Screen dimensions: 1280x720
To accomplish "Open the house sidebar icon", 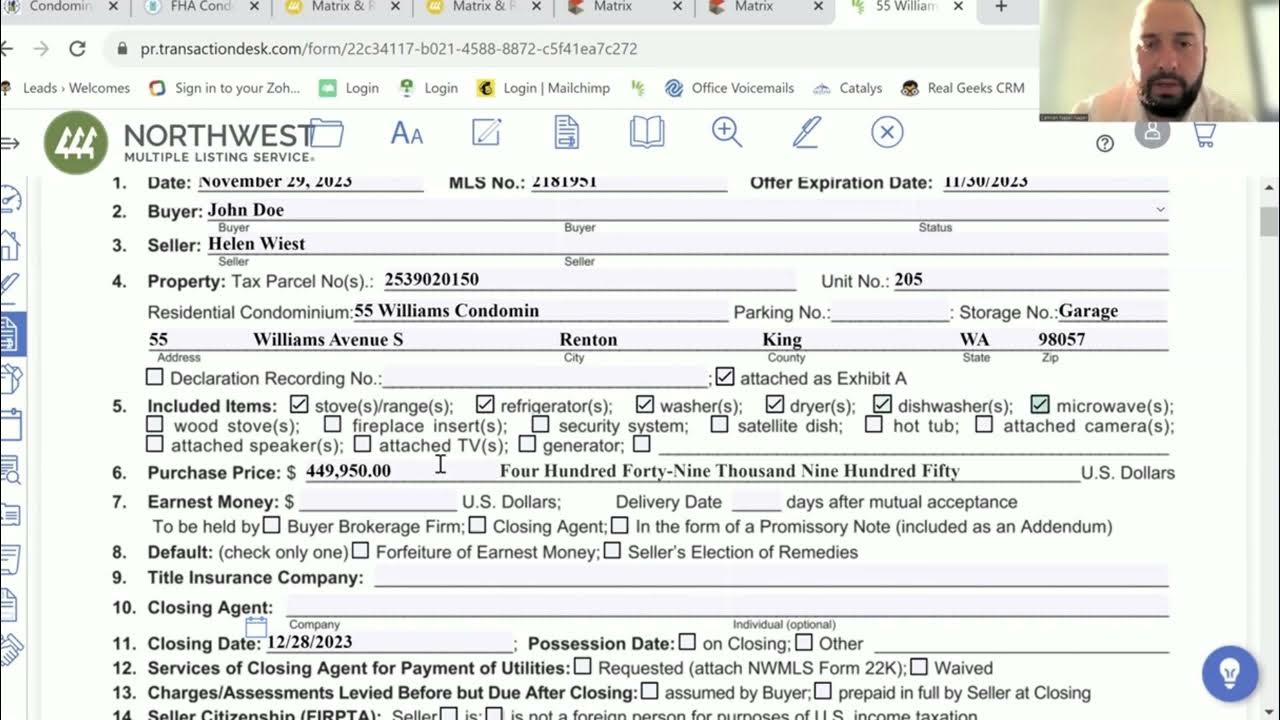I will [10, 244].
